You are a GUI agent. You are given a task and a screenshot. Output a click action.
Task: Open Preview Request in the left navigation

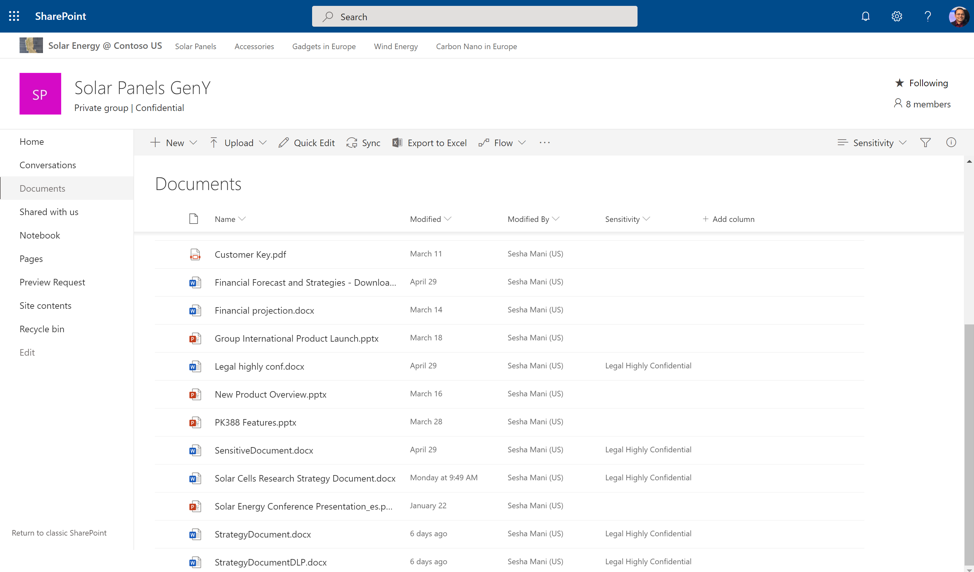pyautogui.click(x=52, y=282)
